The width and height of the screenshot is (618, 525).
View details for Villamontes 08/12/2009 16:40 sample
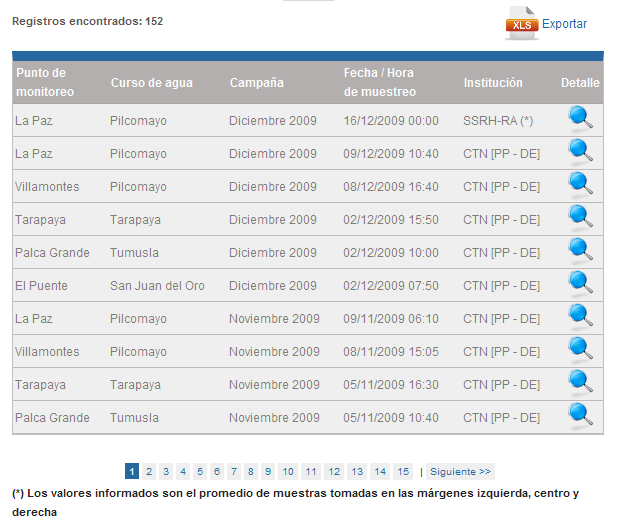tap(580, 185)
